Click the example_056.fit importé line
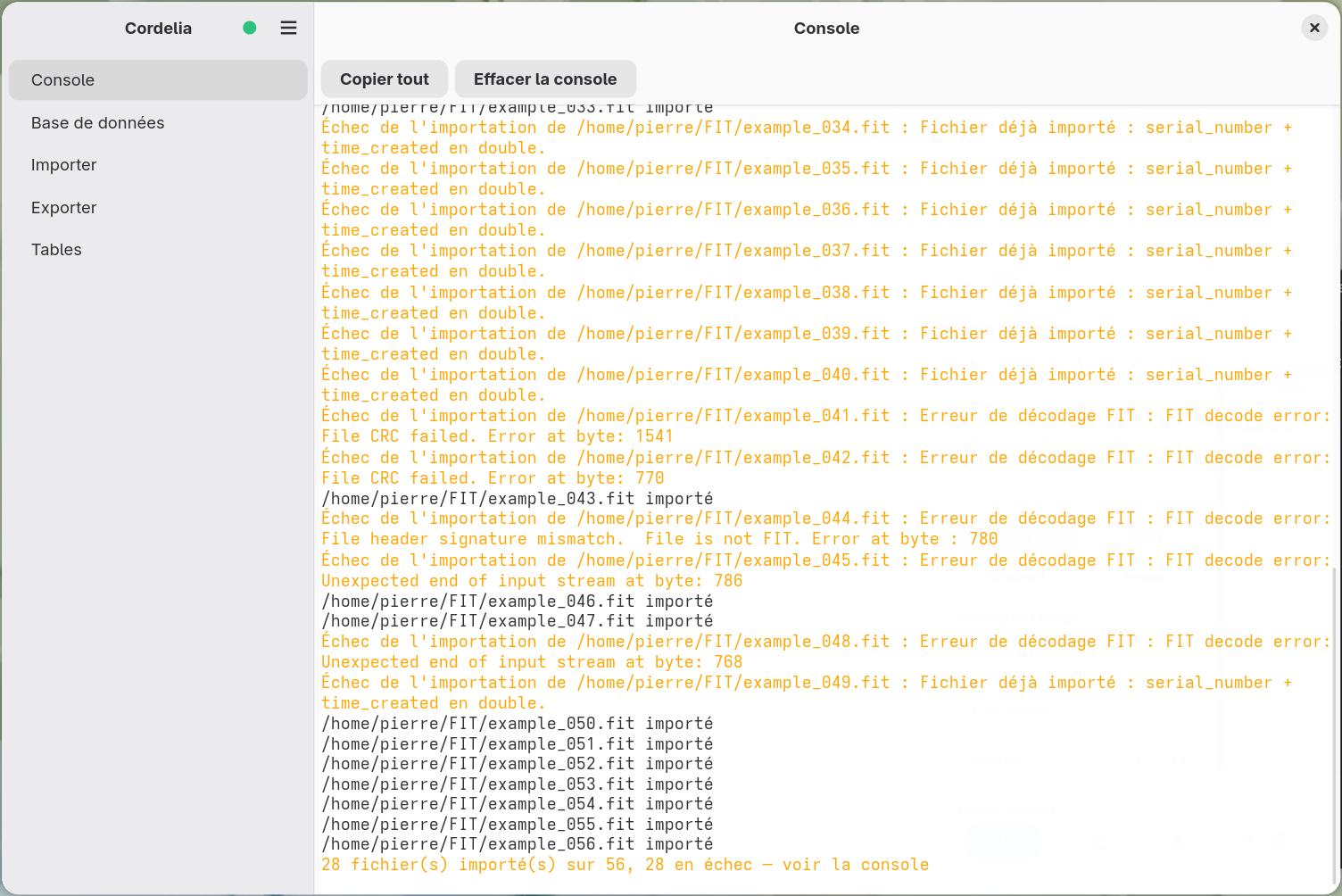Image resolution: width=1342 pixels, height=896 pixels. coord(518,844)
